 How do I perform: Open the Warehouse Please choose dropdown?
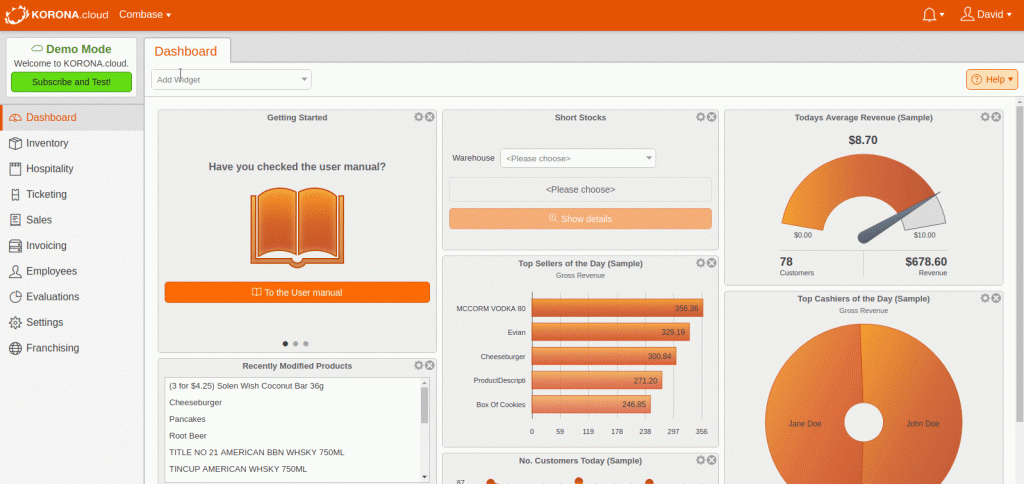point(578,158)
